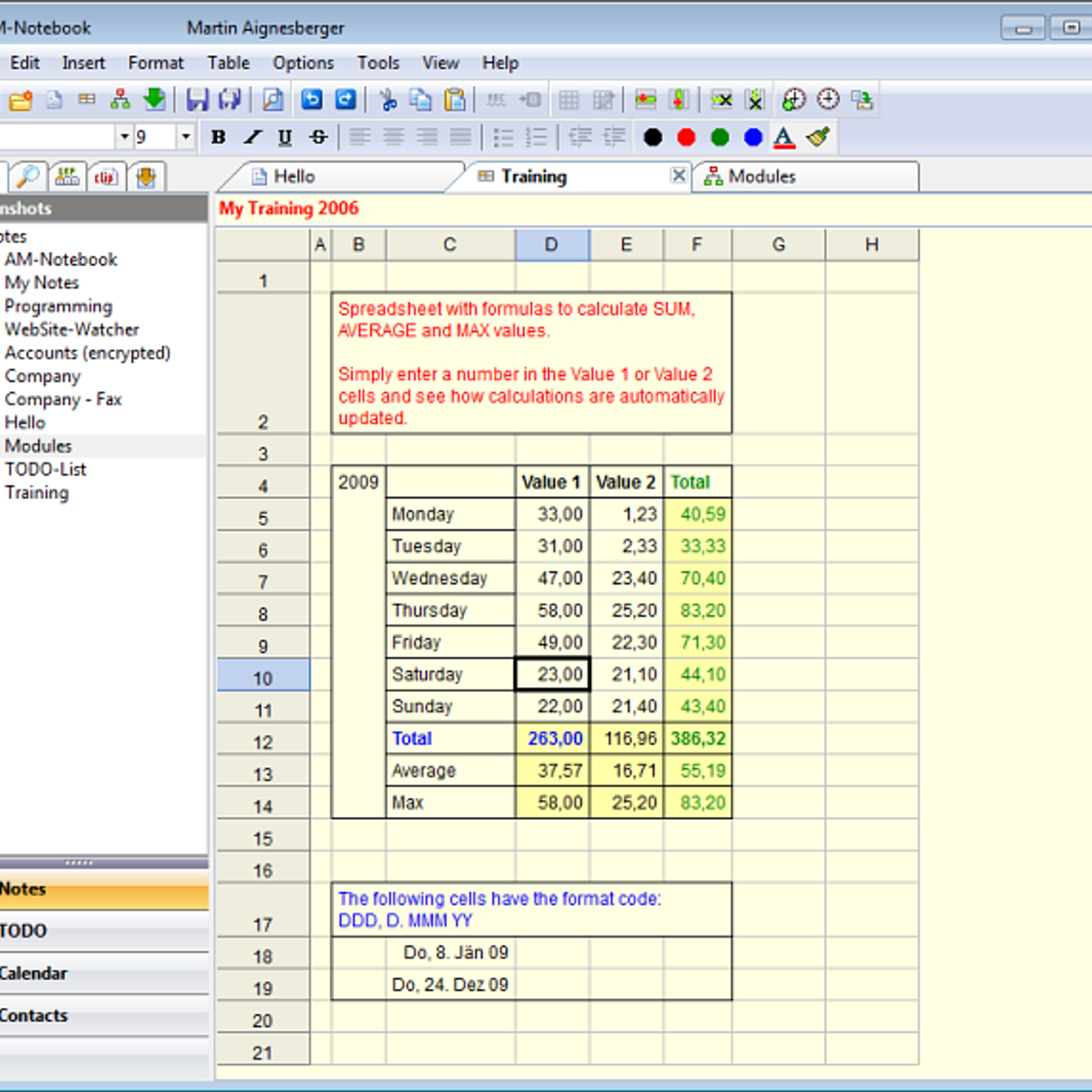Click the undo icon

[312, 100]
